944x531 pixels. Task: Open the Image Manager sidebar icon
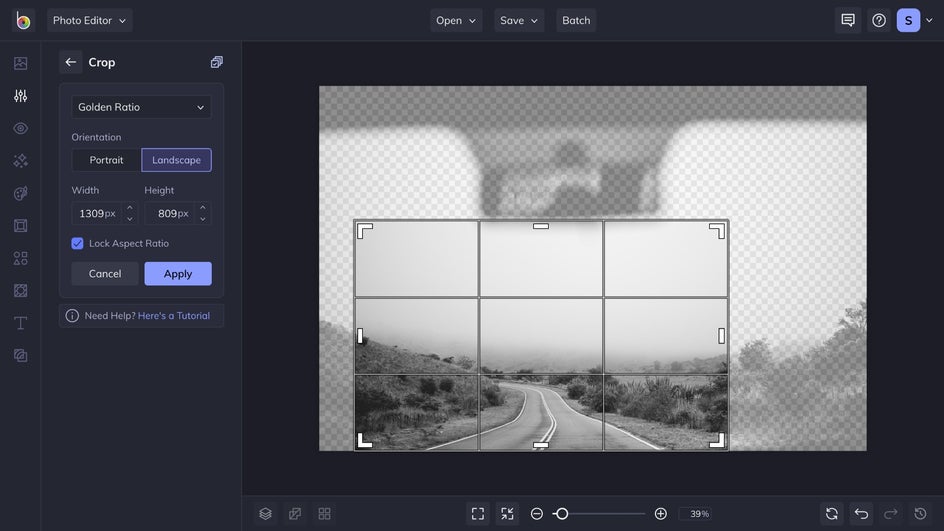(20, 63)
